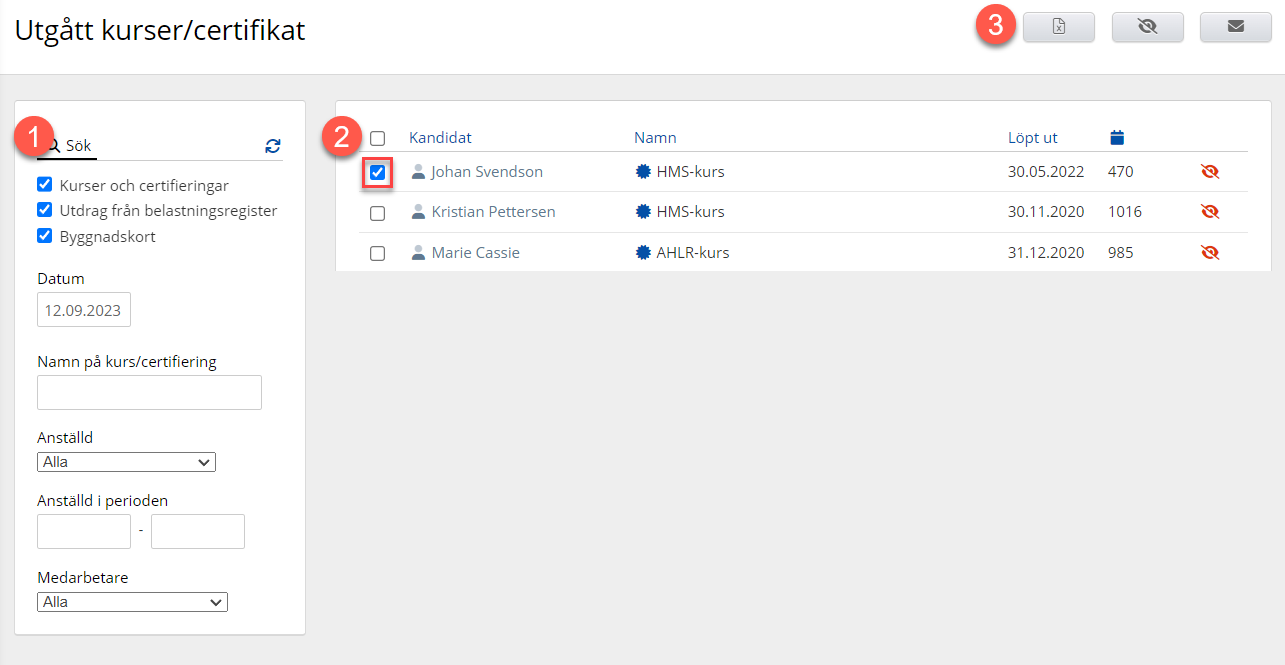Screen dimensions: 1285x665
Task: Uncheck Kurser och certifieringar checkbox
Action: pyautogui.click(x=44, y=185)
